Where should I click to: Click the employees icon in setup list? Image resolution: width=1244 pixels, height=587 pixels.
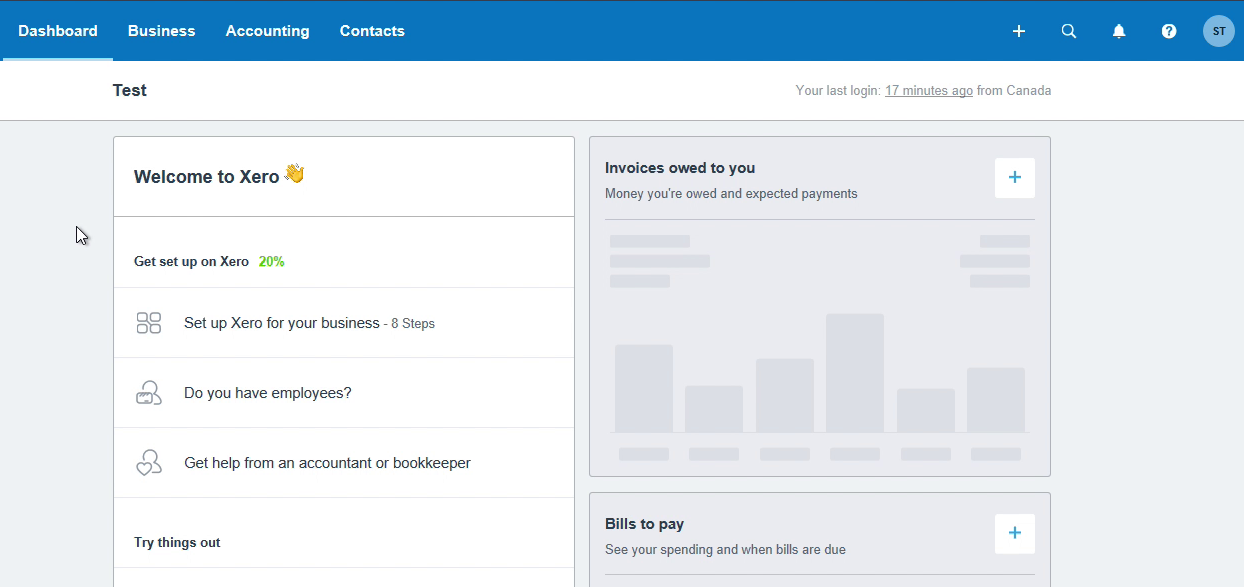[x=149, y=393]
